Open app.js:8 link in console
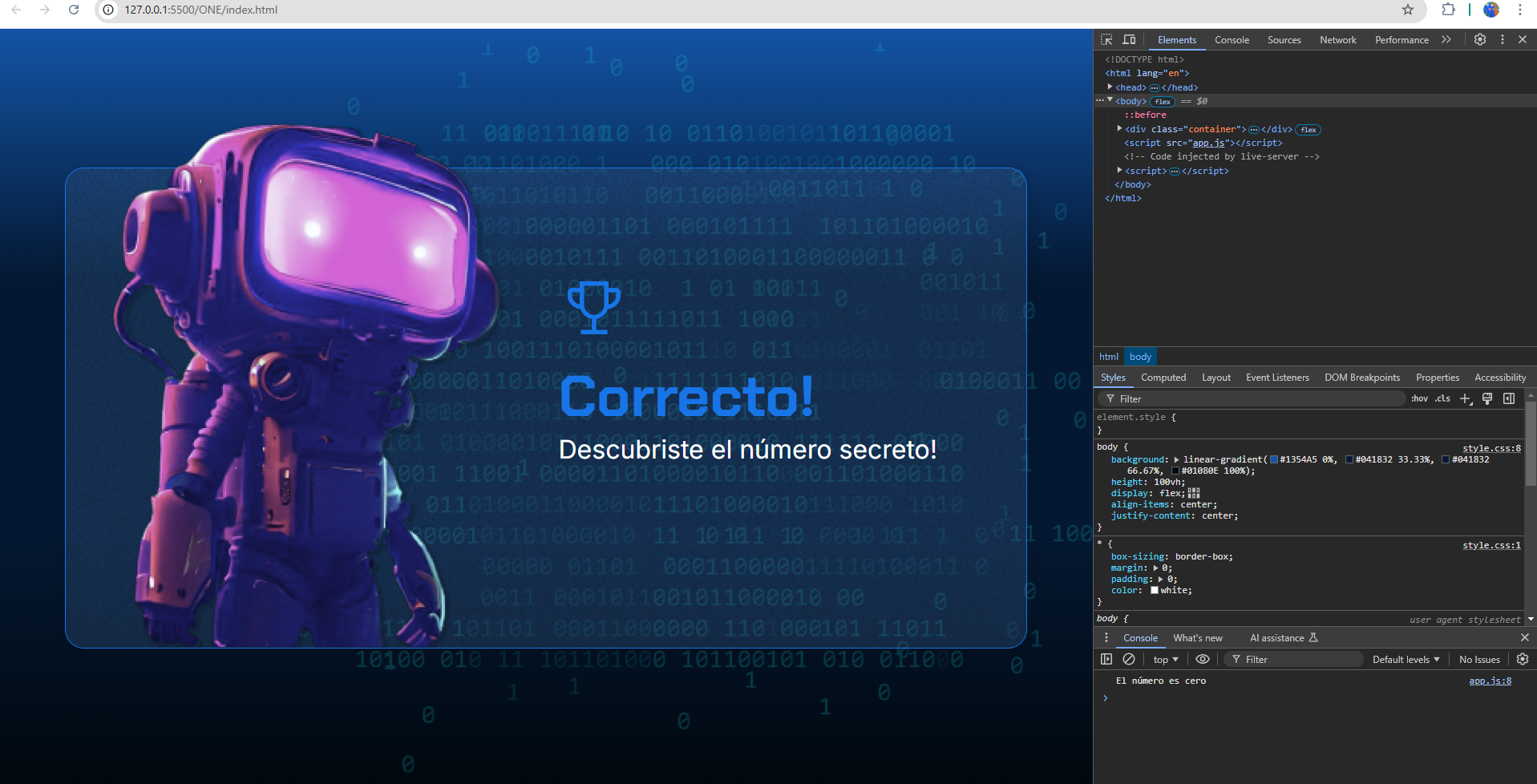This screenshot has height=784, width=1537. pyautogui.click(x=1490, y=681)
